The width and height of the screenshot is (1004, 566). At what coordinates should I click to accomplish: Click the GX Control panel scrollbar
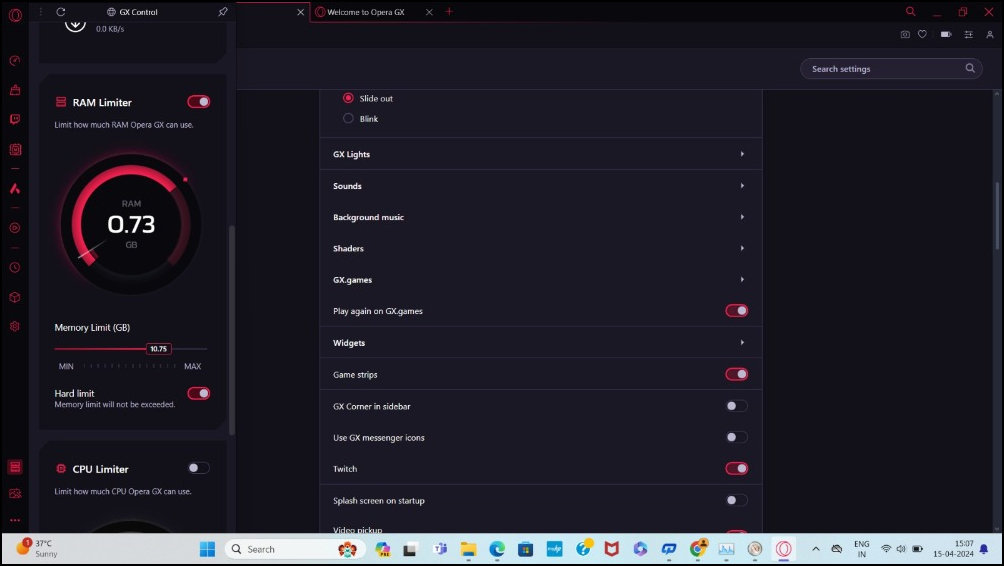pyautogui.click(x=232, y=330)
